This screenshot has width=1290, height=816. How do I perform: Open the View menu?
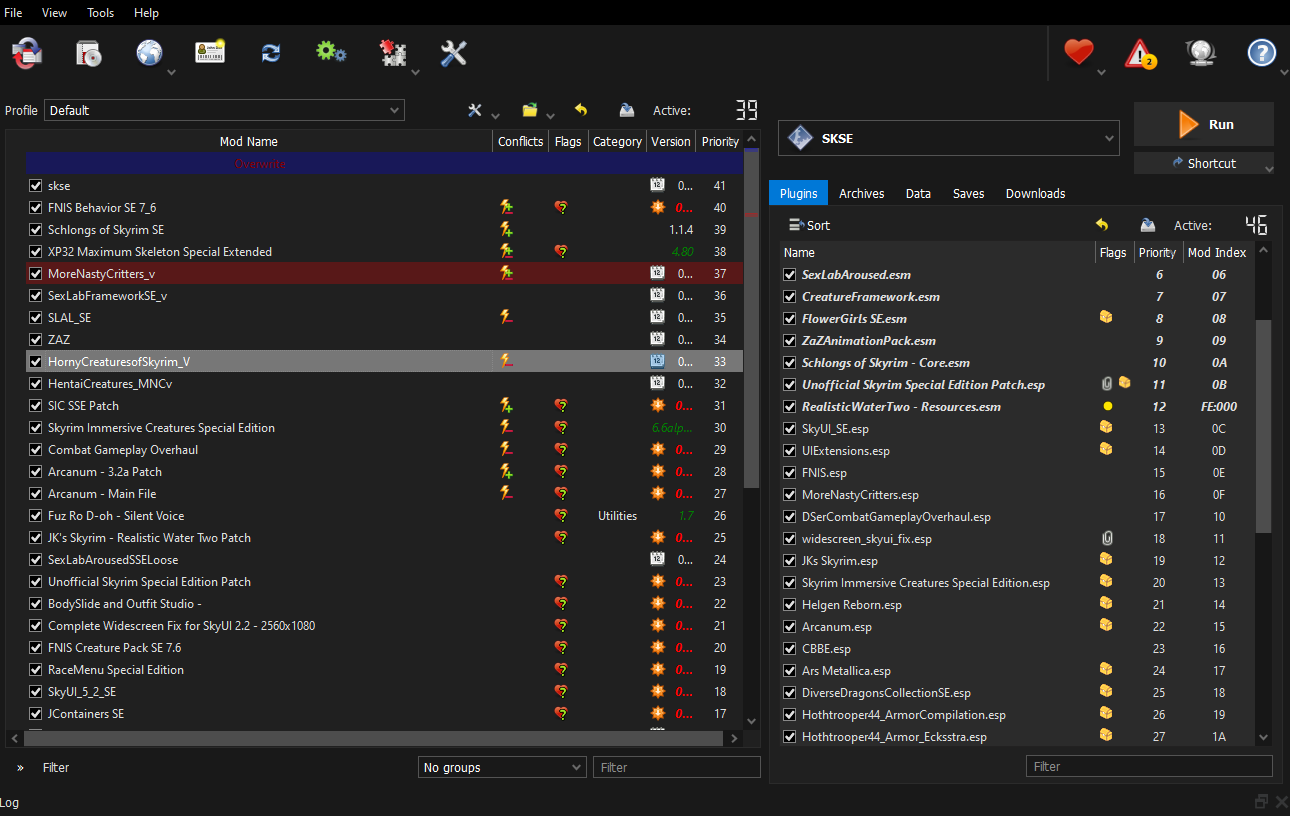[54, 13]
